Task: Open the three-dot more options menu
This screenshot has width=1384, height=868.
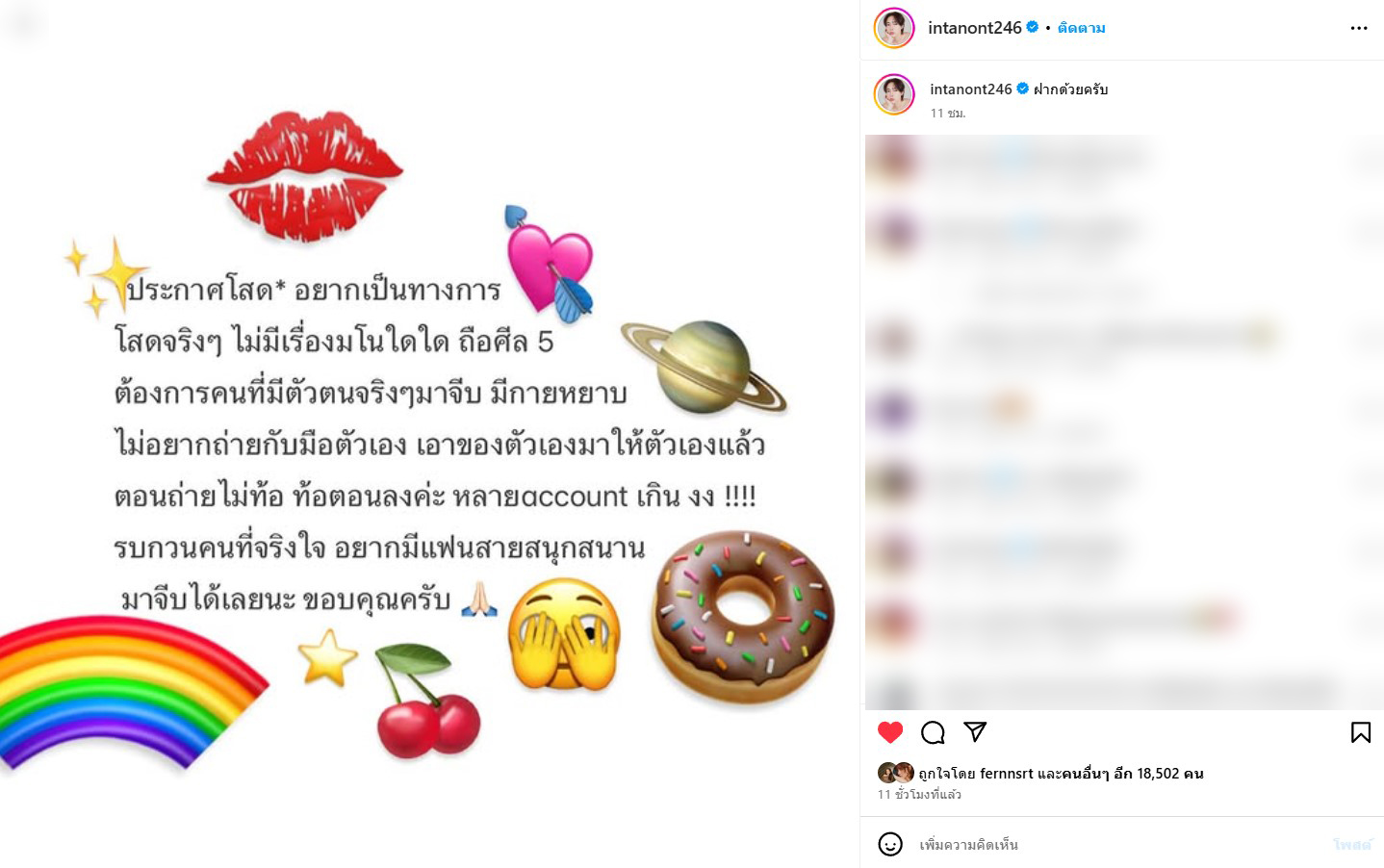Action: tap(1359, 28)
